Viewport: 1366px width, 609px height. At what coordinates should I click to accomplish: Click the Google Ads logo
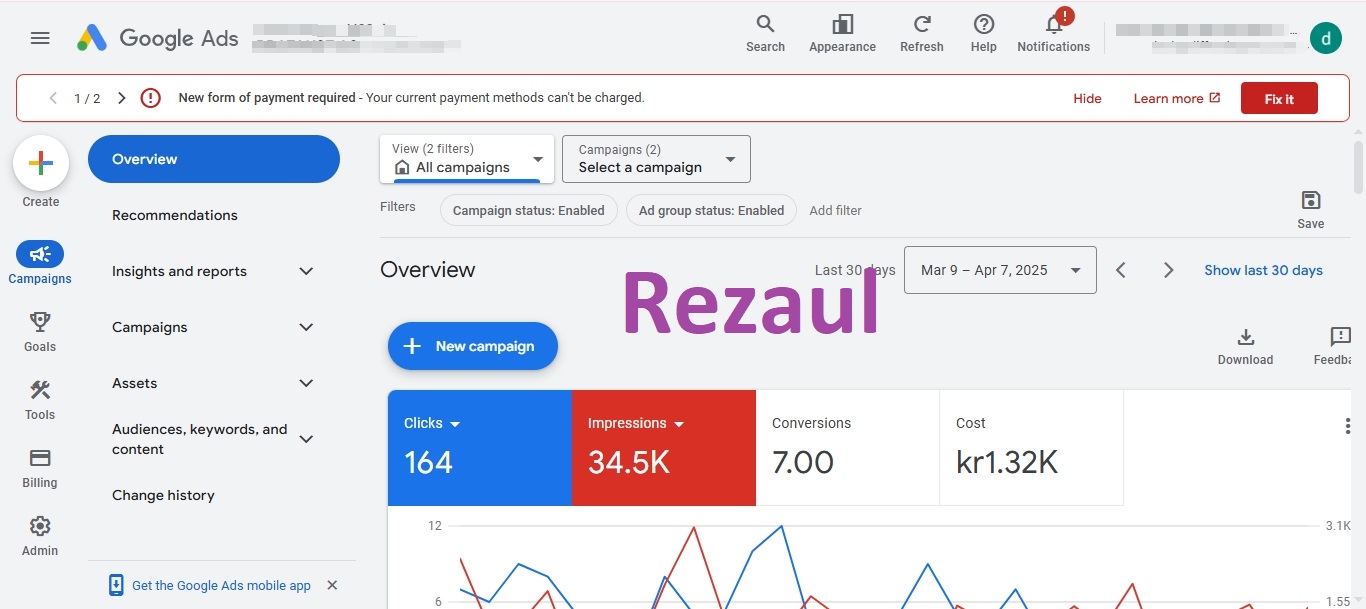click(158, 38)
